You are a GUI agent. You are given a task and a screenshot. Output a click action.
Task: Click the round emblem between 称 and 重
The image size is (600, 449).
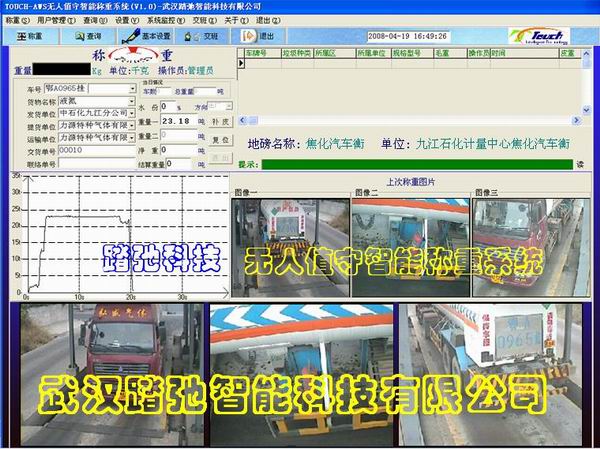tap(123, 56)
